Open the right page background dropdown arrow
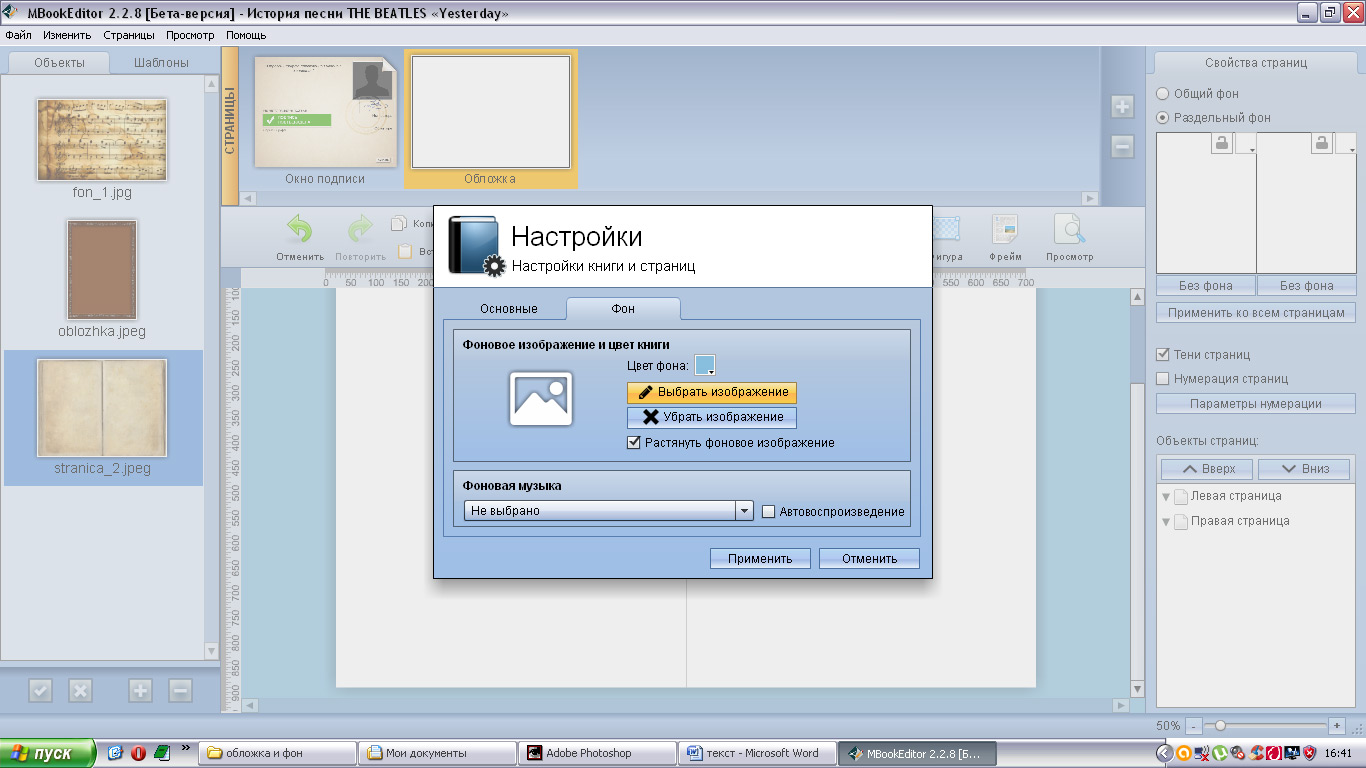This screenshot has width=1366, height=768. pyautogui.click(x=1346, y=144)
